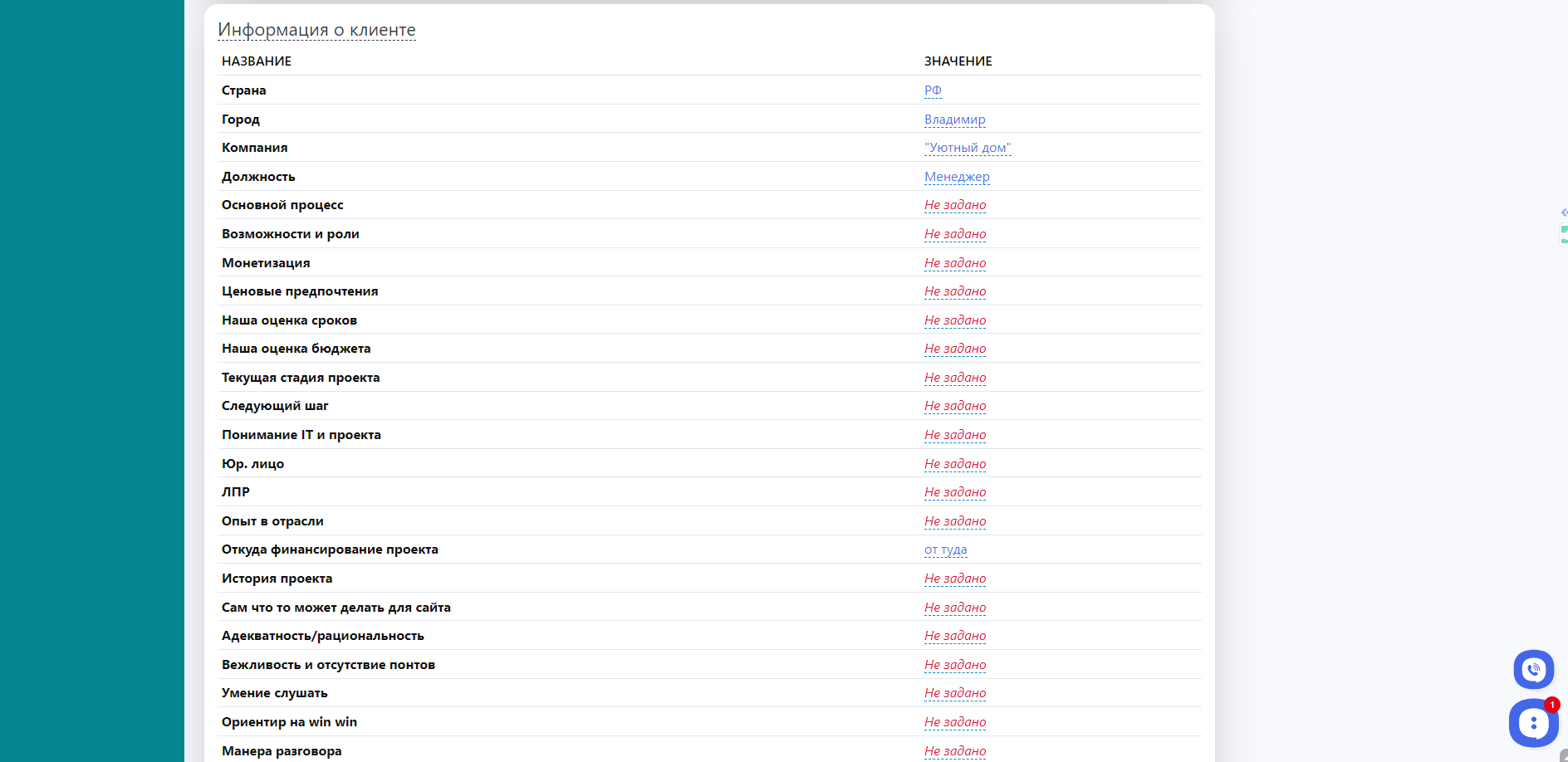Edit the ЛПР field value

tap(955, 492)
